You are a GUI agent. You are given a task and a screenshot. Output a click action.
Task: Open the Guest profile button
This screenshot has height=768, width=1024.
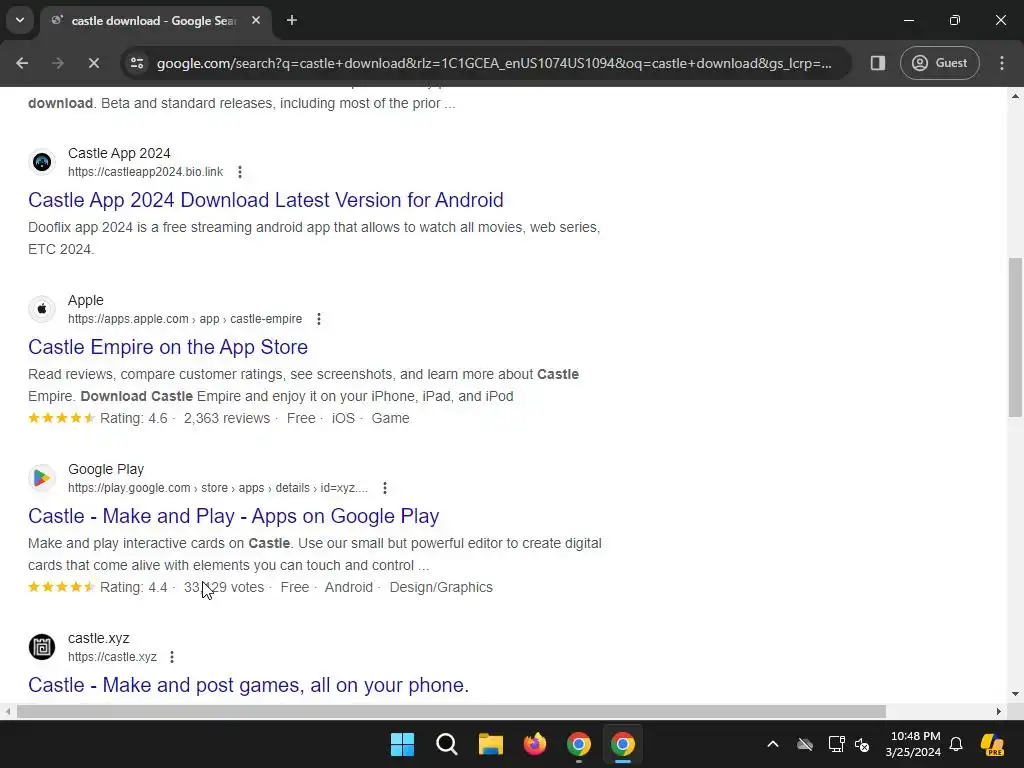(939, 63)
